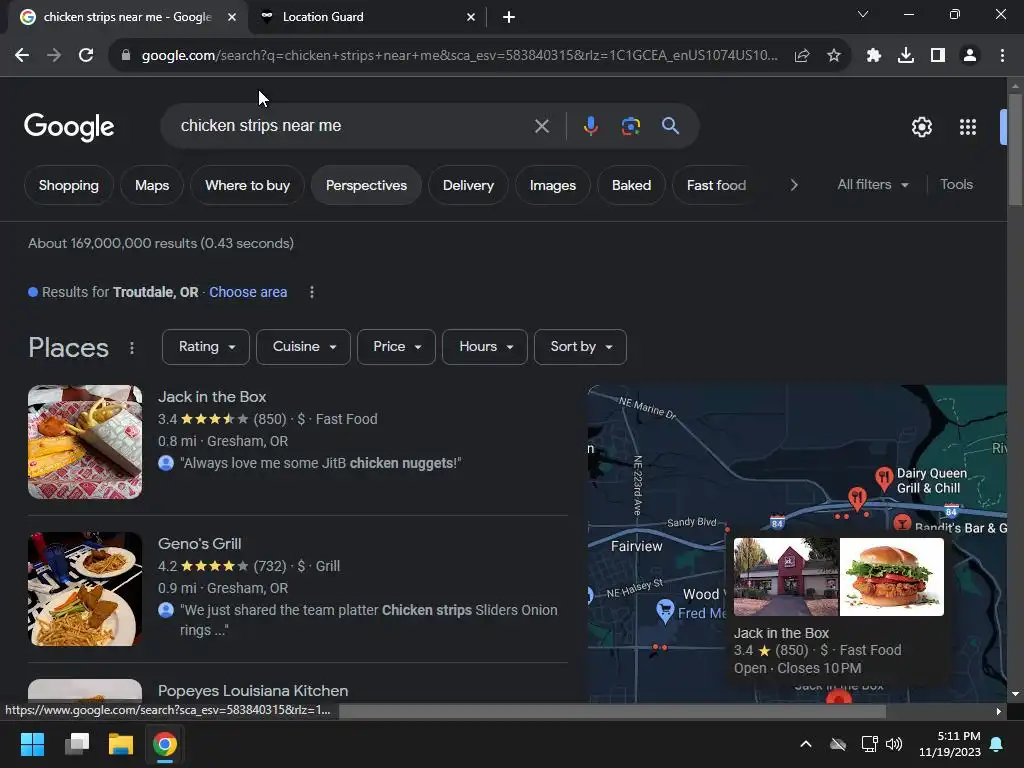
Task: Open the Hours filter dropdown
Action: point(485,347)
